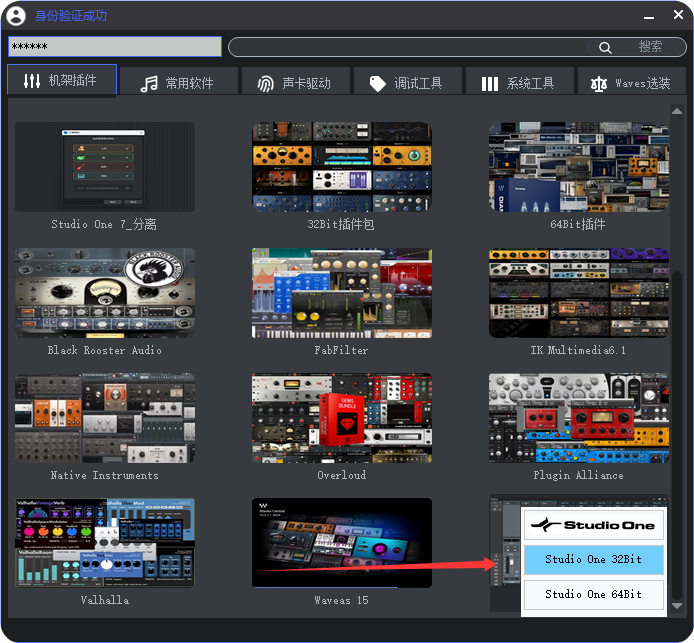Click the Studio One 7_分离 label
The image size is (694, 643).
click(104, 224)
